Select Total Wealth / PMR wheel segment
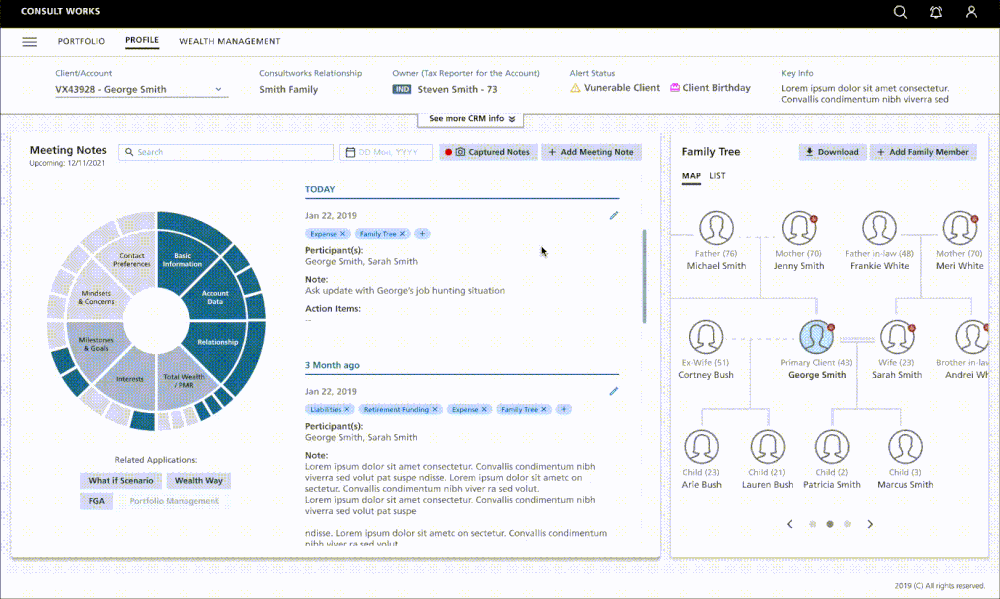 click(x=184, y=381)
